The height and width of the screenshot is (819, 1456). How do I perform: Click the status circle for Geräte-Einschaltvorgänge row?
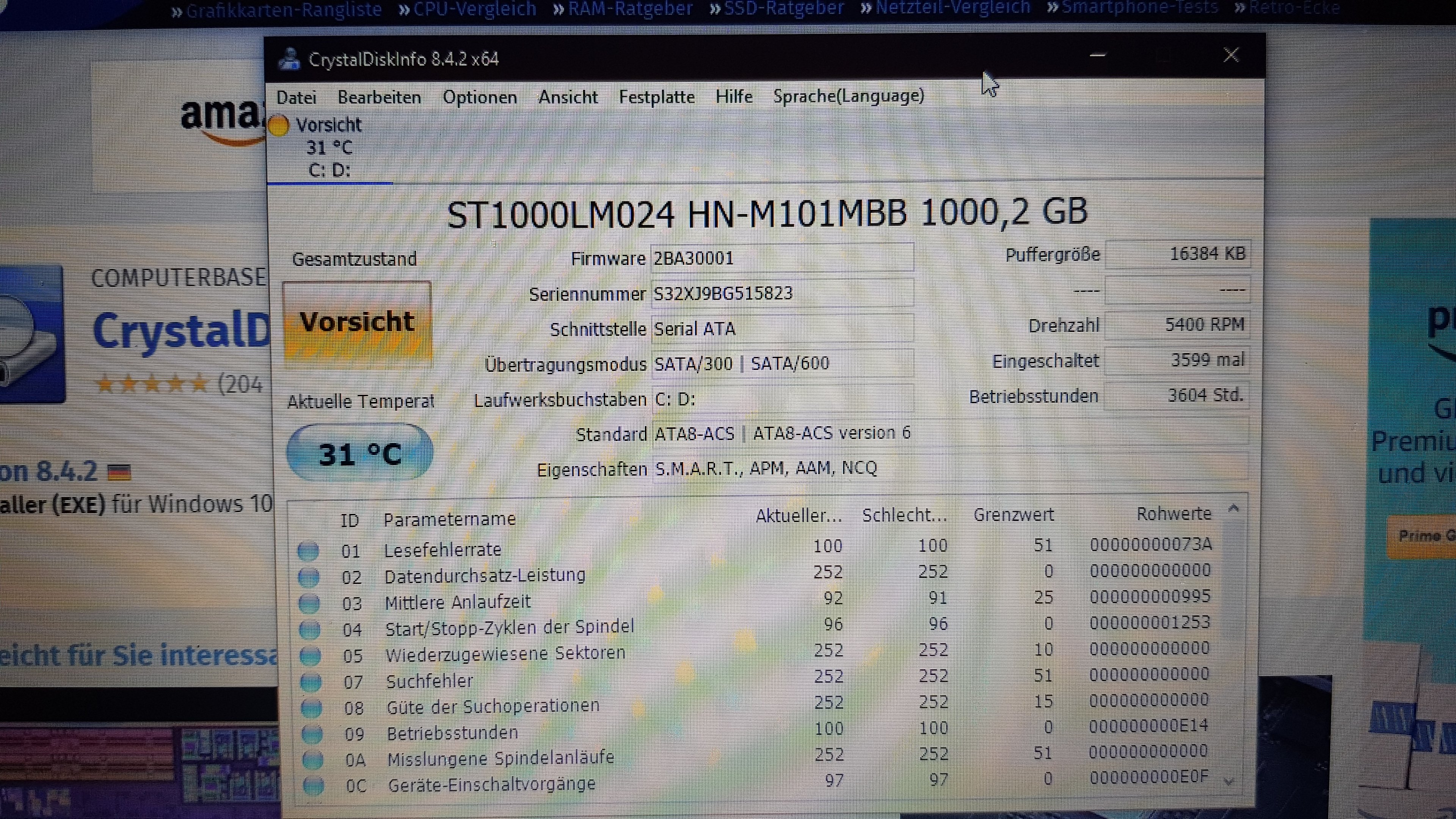[313, 786]
